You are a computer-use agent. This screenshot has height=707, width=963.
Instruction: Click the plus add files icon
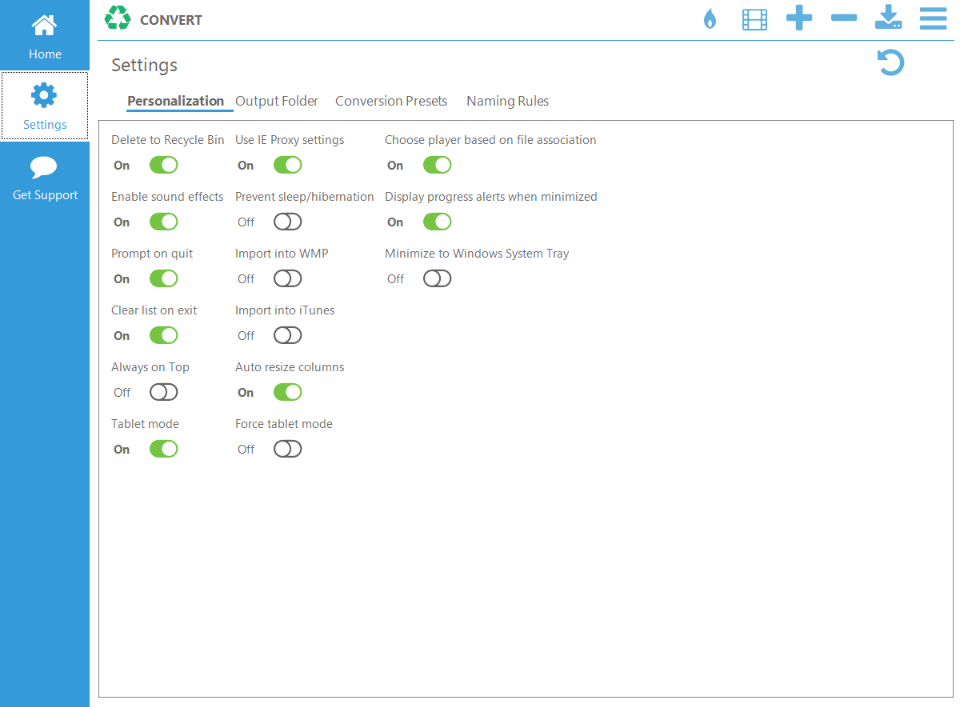click(799, 18)
